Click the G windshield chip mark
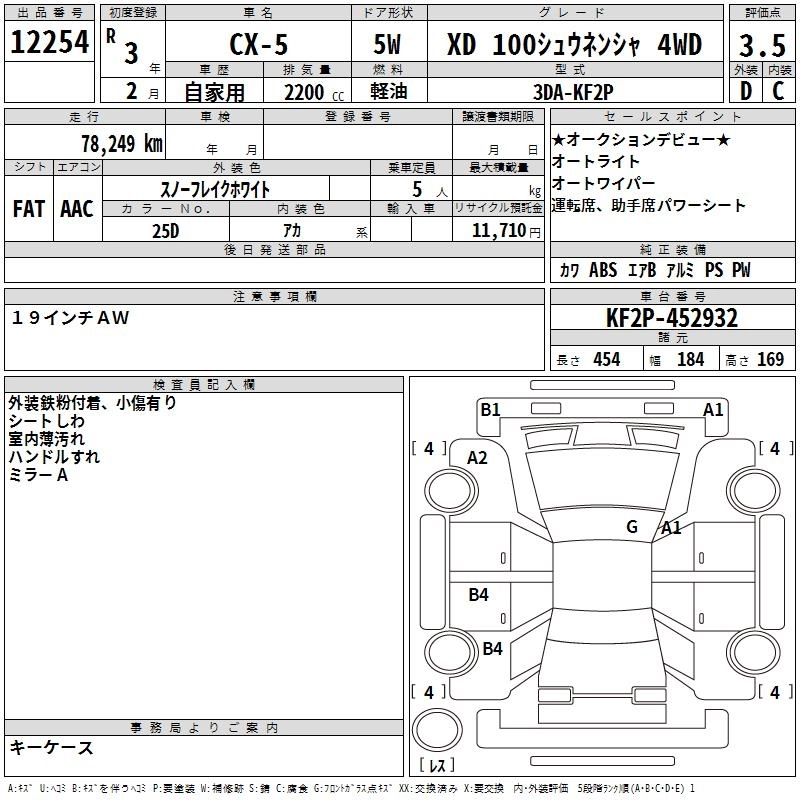The height and width of the screenshot is (800, 800). [632, 526]
